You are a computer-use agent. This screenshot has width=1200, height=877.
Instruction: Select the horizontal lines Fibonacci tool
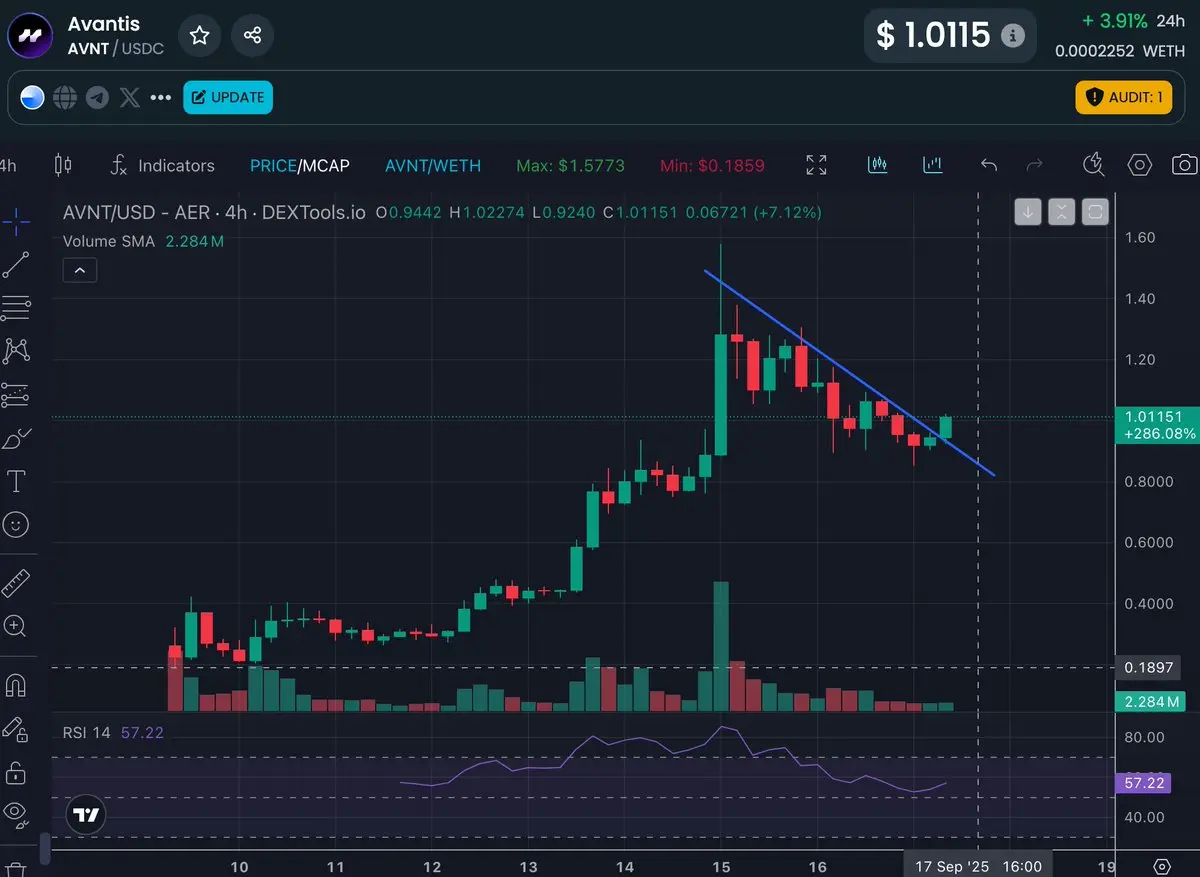[16, 308]
